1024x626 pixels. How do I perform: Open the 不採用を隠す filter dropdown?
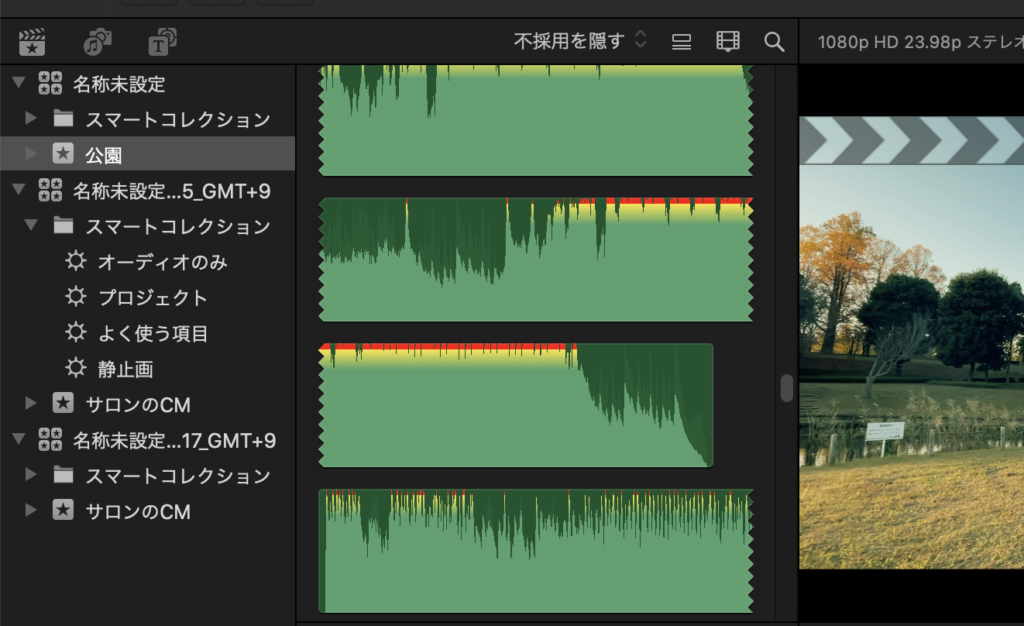580,41
